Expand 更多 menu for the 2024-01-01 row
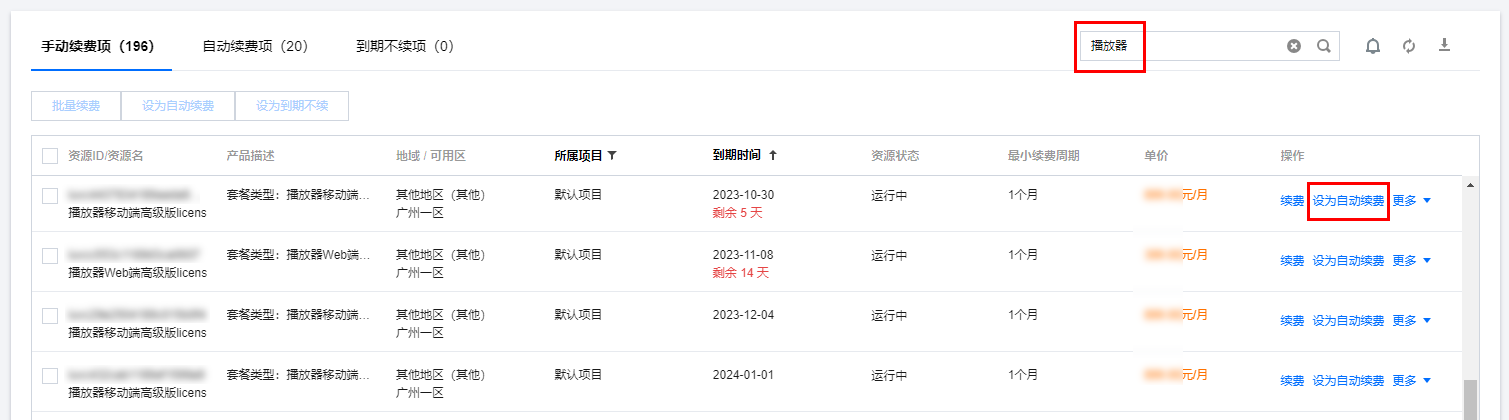1509x420 pixels. 1412,381
